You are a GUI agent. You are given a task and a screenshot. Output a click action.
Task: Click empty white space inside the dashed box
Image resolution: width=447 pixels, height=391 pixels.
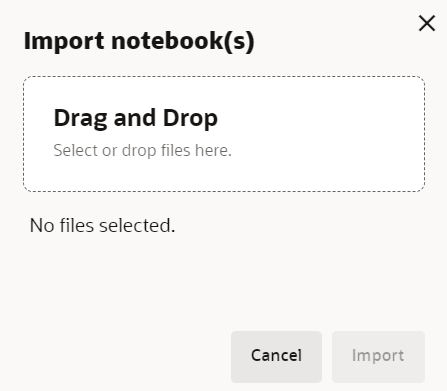coord(327,133)
